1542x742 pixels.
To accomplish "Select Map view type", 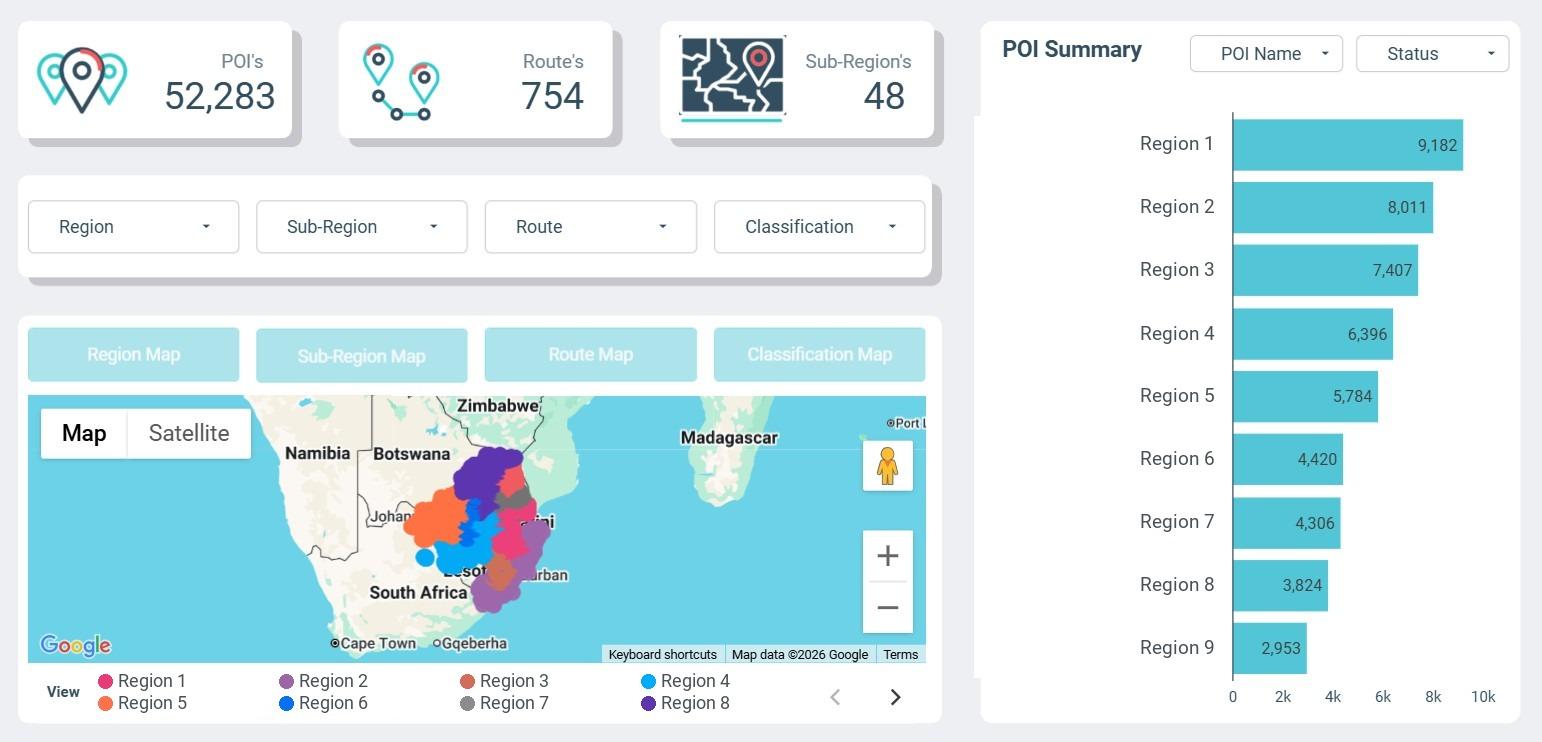I will tap(84, 433).
